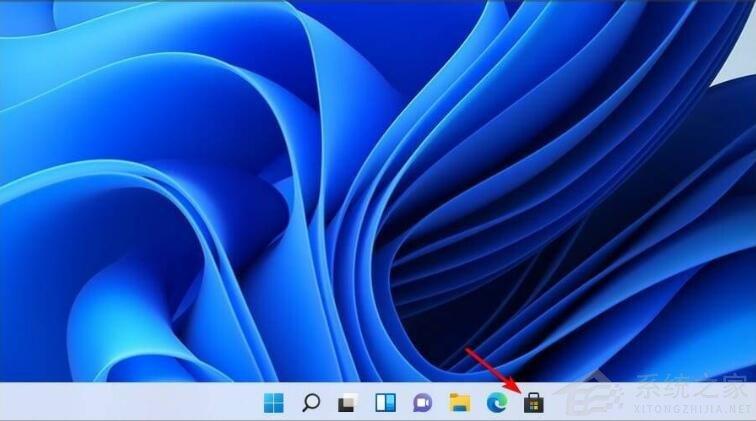Open File Explorer from the taskbar
Viewport: 756px width, 421px height.
coord(459,402)
